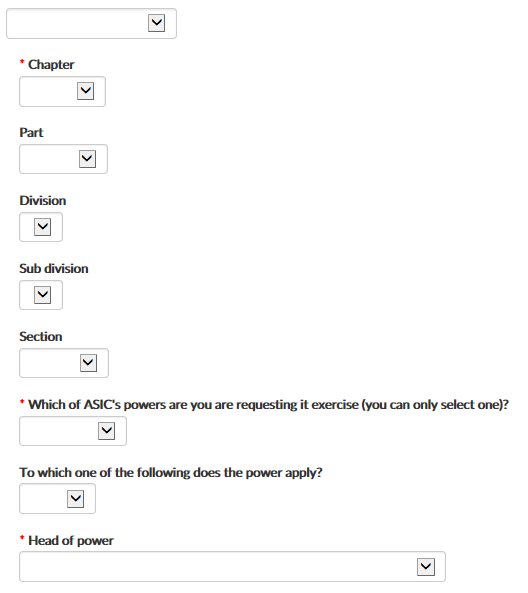Click arrow under 'does the power apply?'
The image size is (528, 593).
(x=76, y=499)
